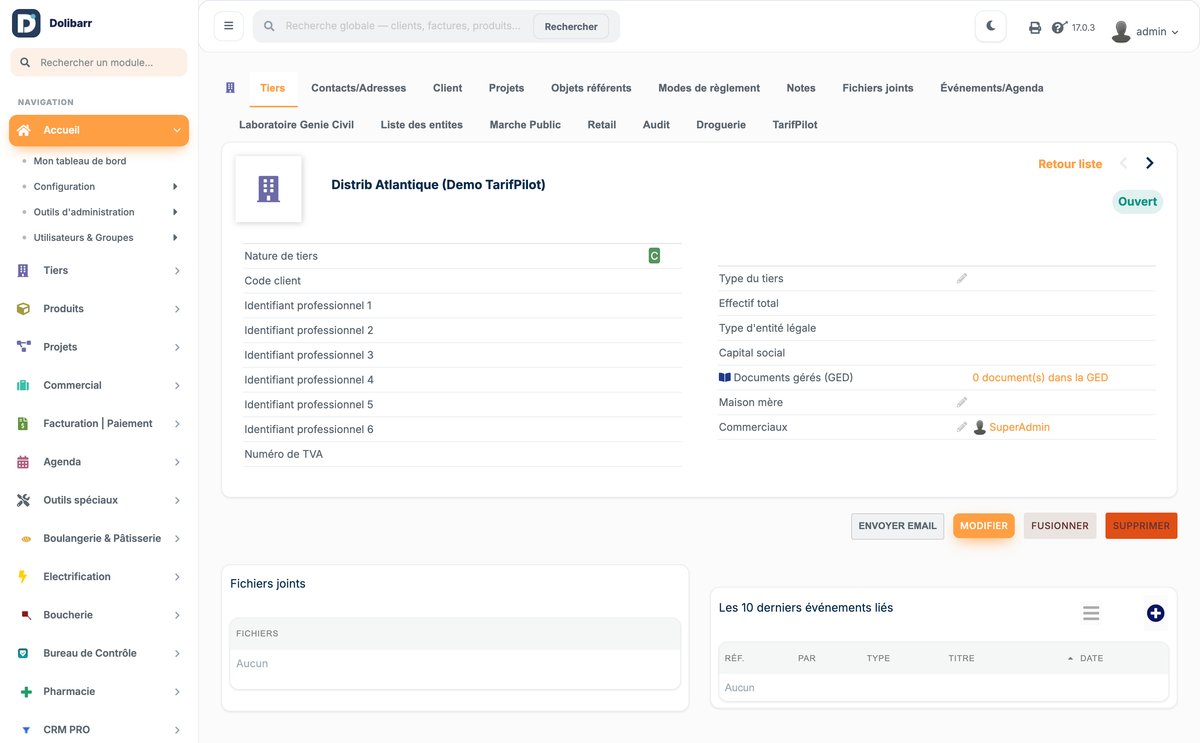Expand the Configuration submenu arrow
The height and width of the screenshot is (743, 1200).
pos(175,187)
